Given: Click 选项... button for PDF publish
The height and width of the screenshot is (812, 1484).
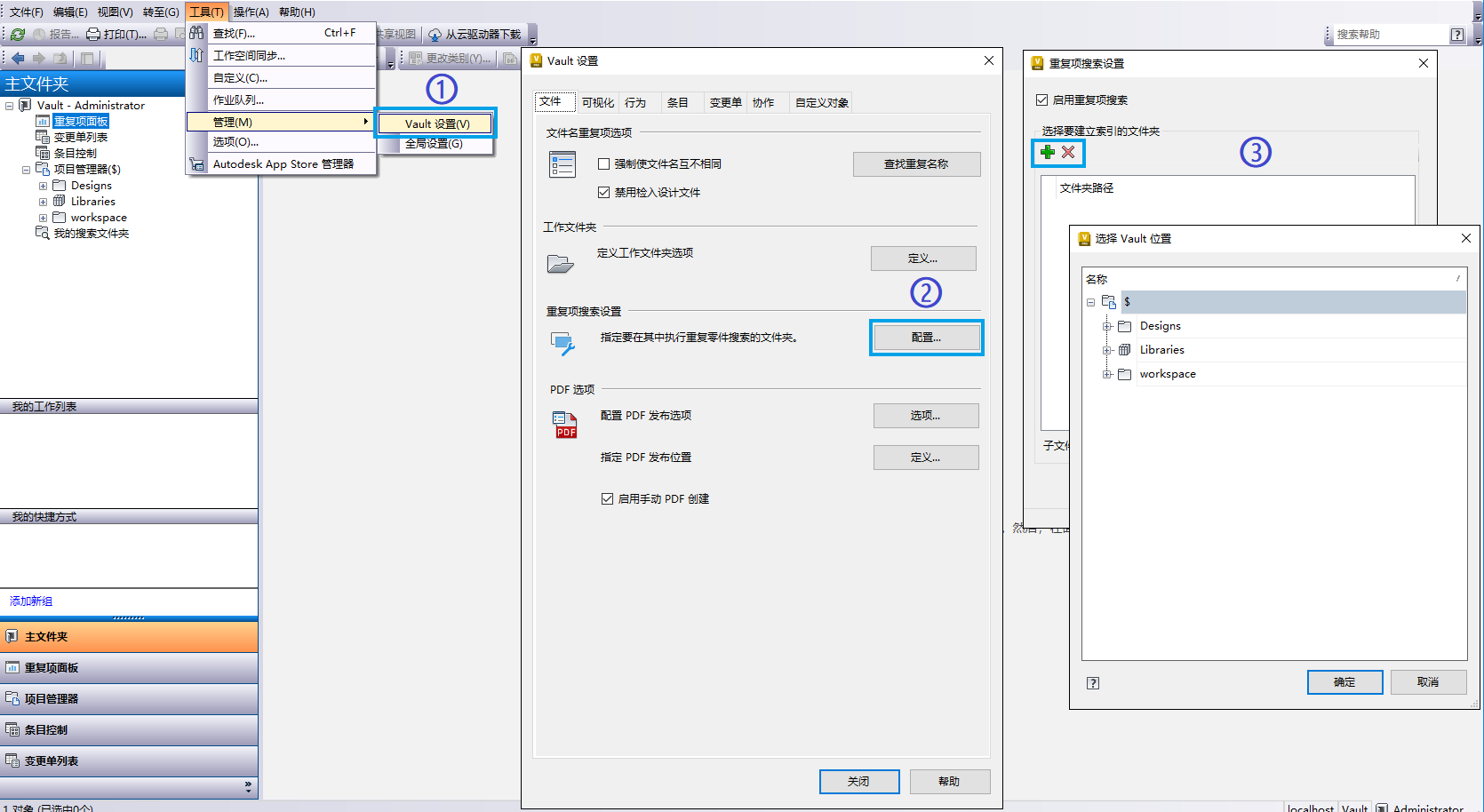Looking at the screenshot, I should [x=926, y=416].
